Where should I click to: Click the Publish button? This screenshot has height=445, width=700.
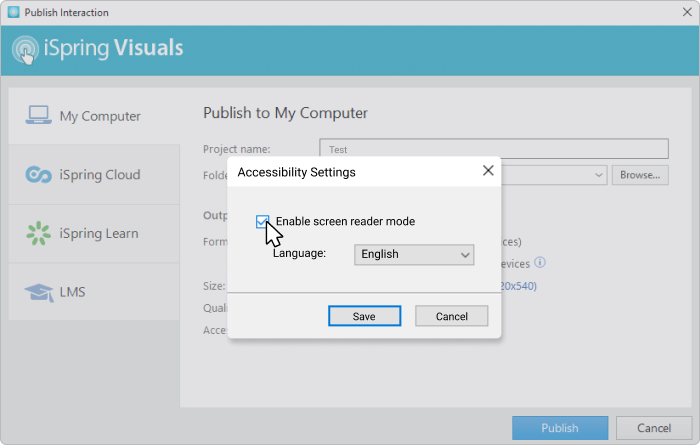click(560, 428)
